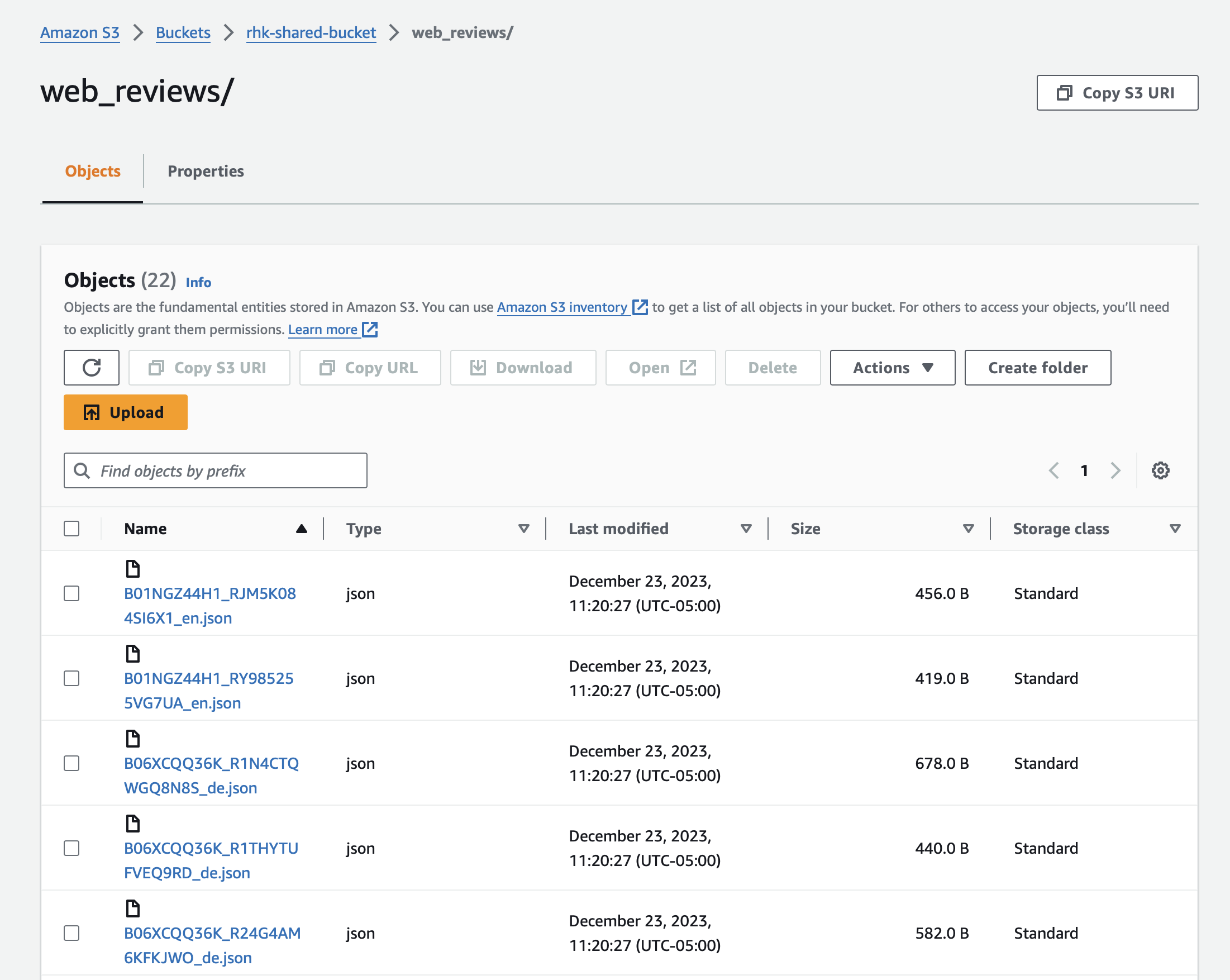
Task: Go to previous page arrow
Action: [1053, 470]
